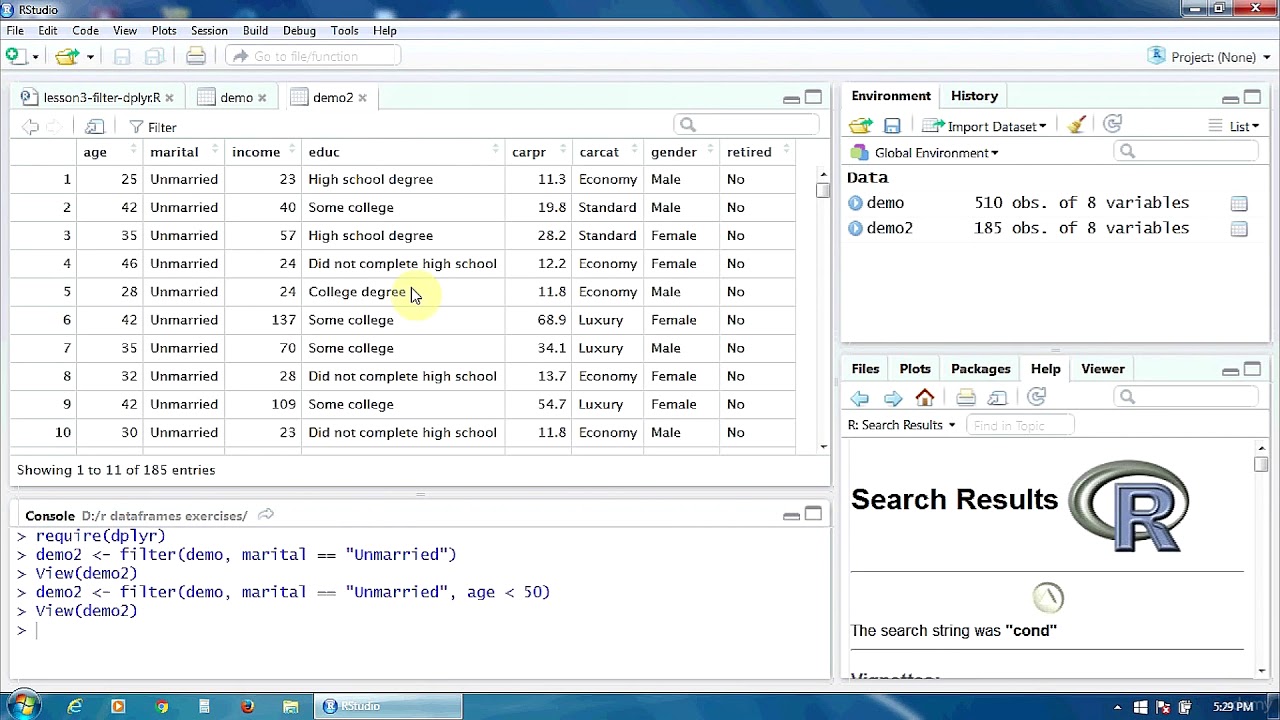1280x720 pixels.
Task: Click the Go to file/function field
Action: click(x=313, y=56)
